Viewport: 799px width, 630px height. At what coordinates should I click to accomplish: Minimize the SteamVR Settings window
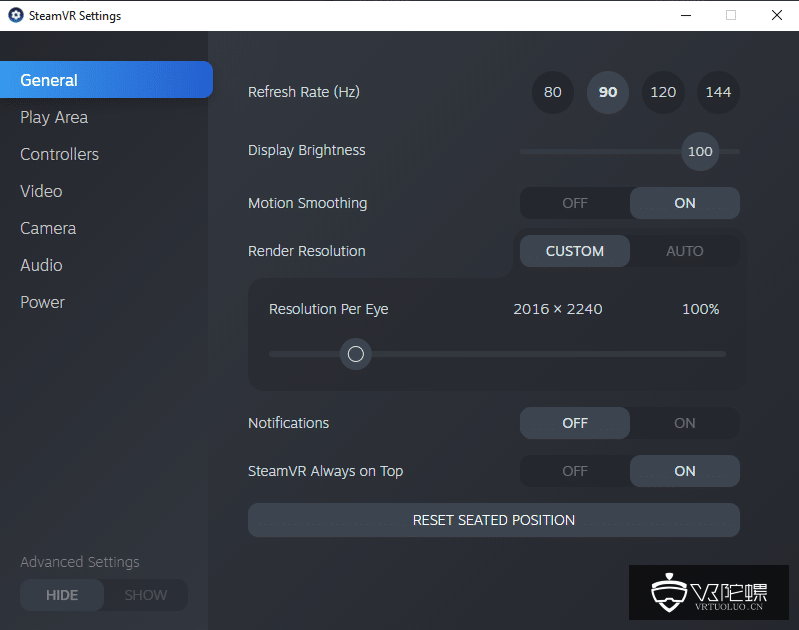point(686,15)
